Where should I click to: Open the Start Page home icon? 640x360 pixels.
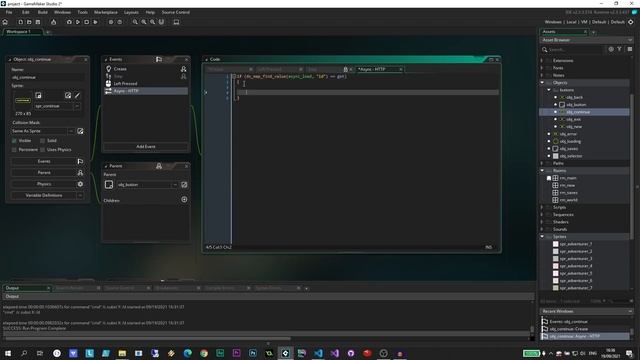[x=5, y=22]
